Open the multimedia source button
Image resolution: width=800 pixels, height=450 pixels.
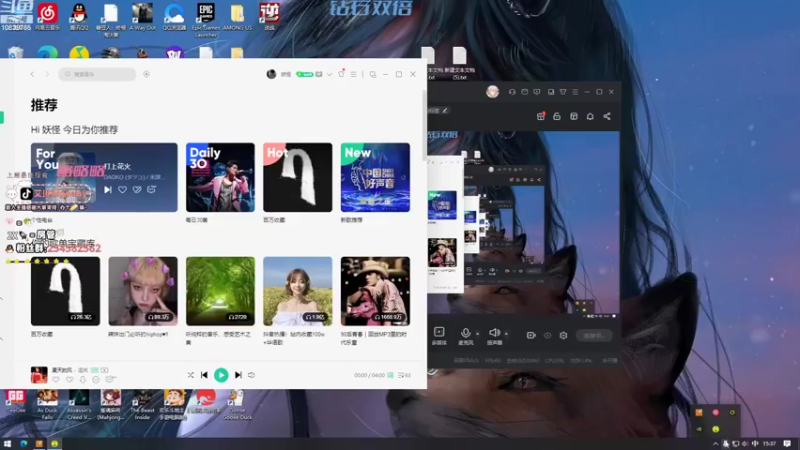439,336
